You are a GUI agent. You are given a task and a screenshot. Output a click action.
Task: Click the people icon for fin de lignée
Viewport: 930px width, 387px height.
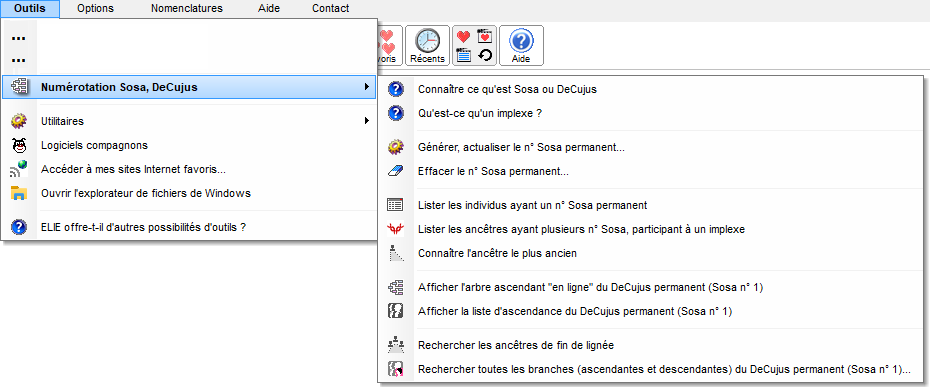pos(396,345)
